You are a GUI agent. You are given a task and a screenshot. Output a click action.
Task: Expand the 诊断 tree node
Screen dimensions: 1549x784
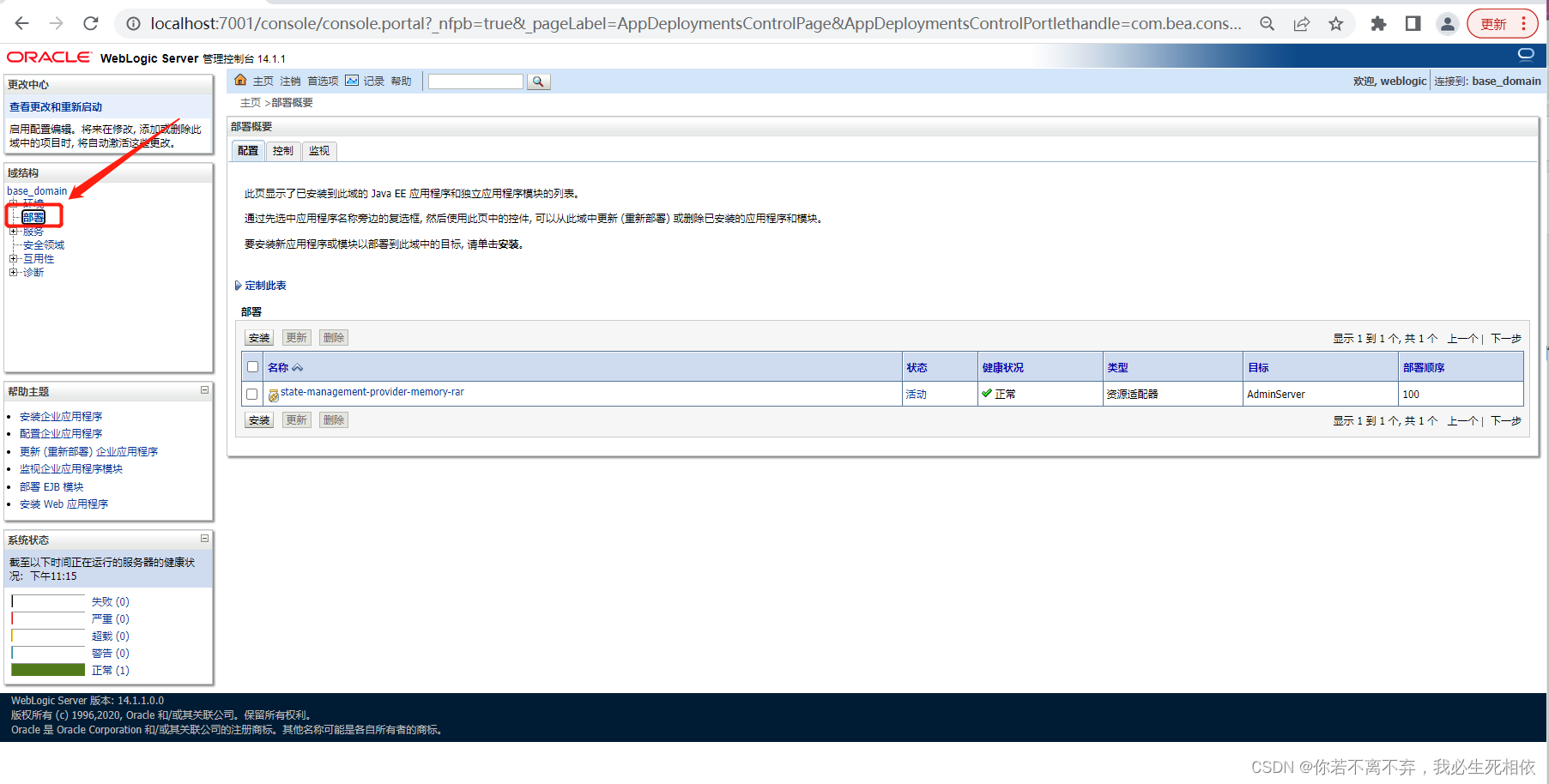point(13,272)
